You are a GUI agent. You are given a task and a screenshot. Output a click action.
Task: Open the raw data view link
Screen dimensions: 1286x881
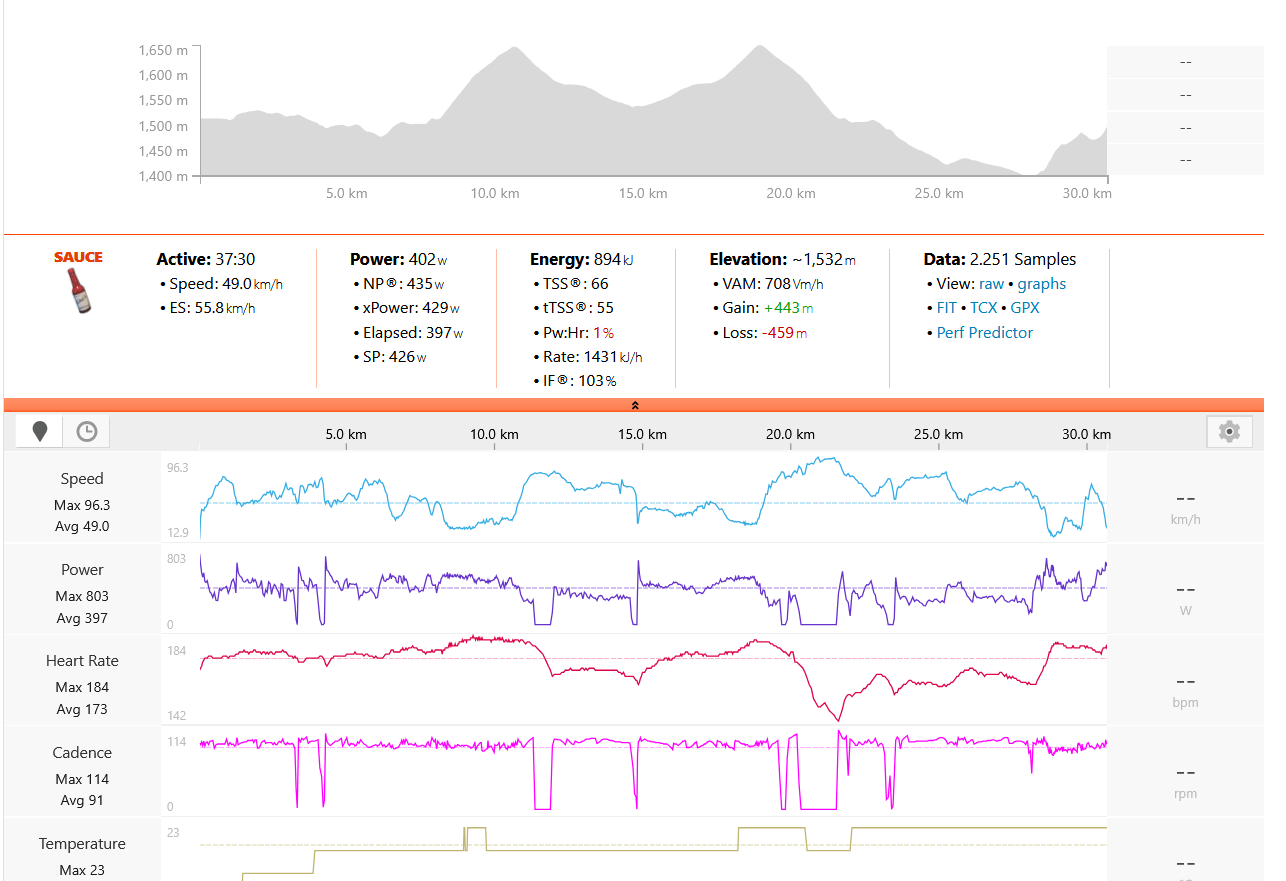(991, 284)
